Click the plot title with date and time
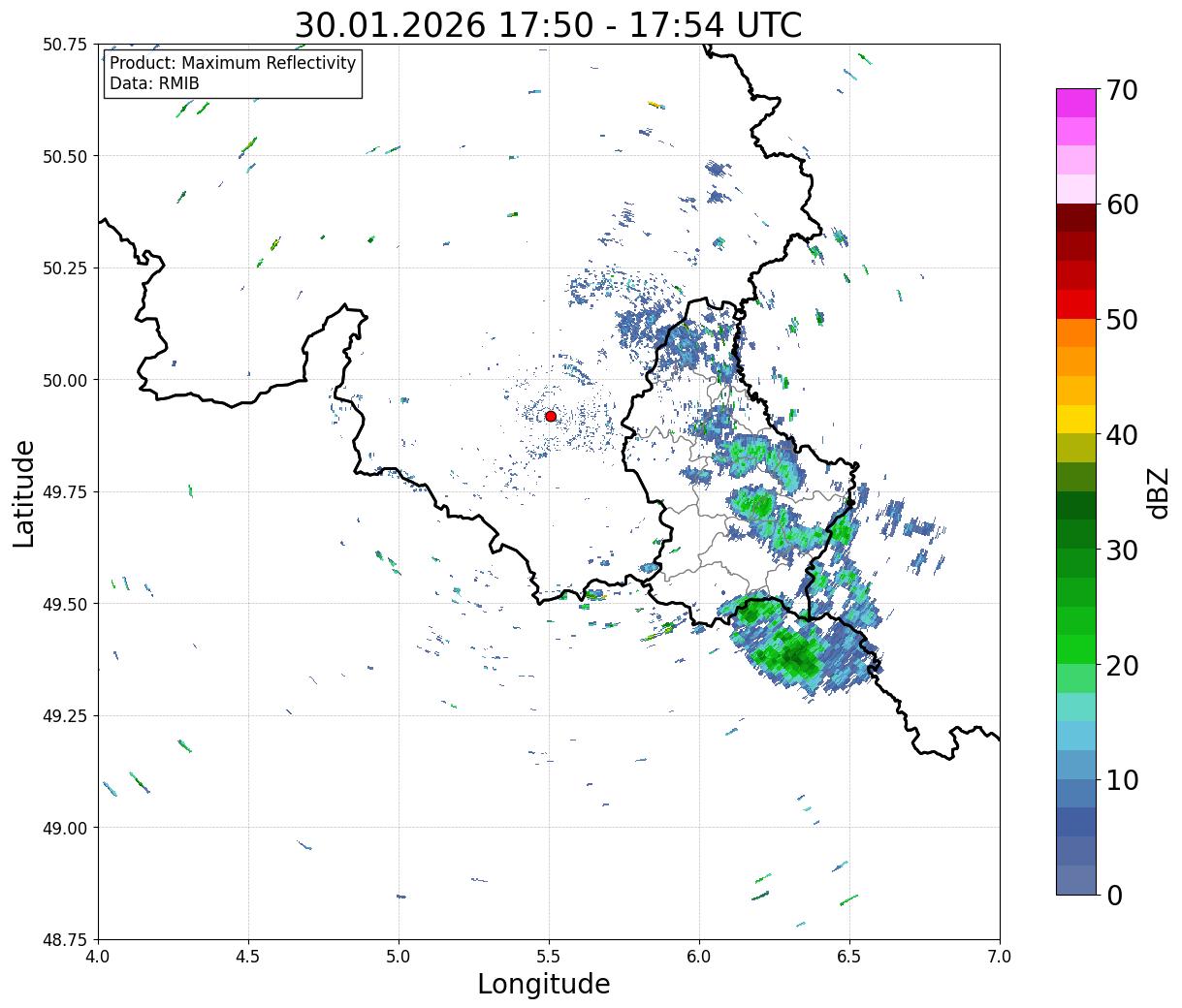The height and width of the screenshot is (1008, 1182). (548, 25)
